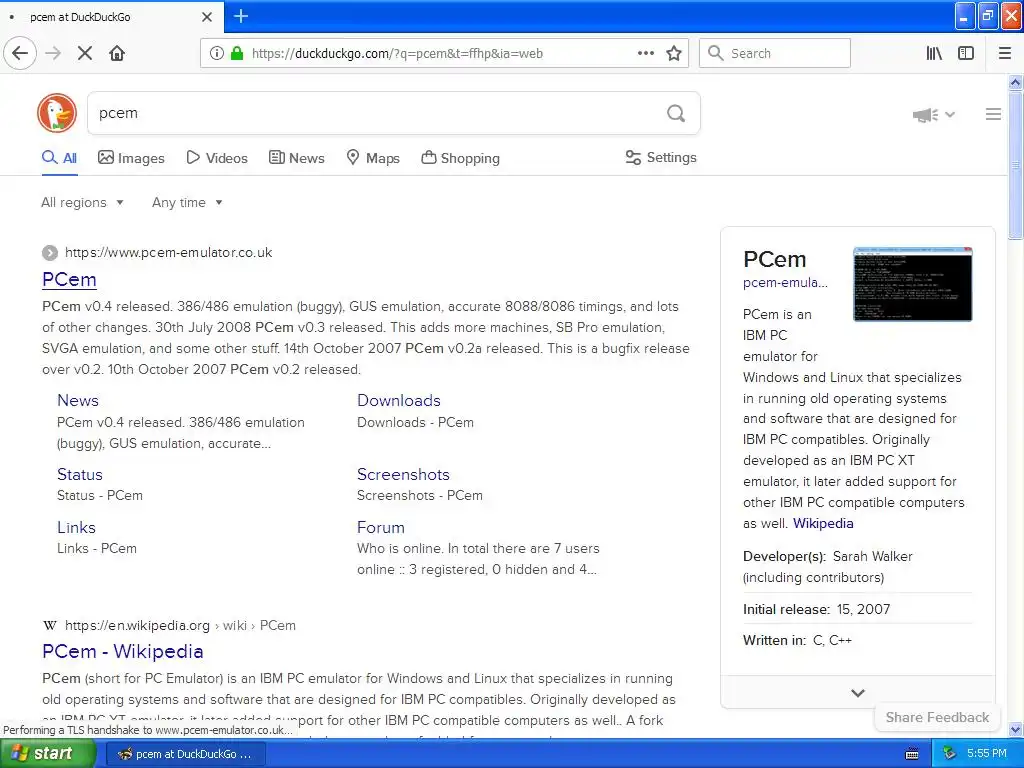
Task: Bookmark this page with the star
Action: click(674, 53)
